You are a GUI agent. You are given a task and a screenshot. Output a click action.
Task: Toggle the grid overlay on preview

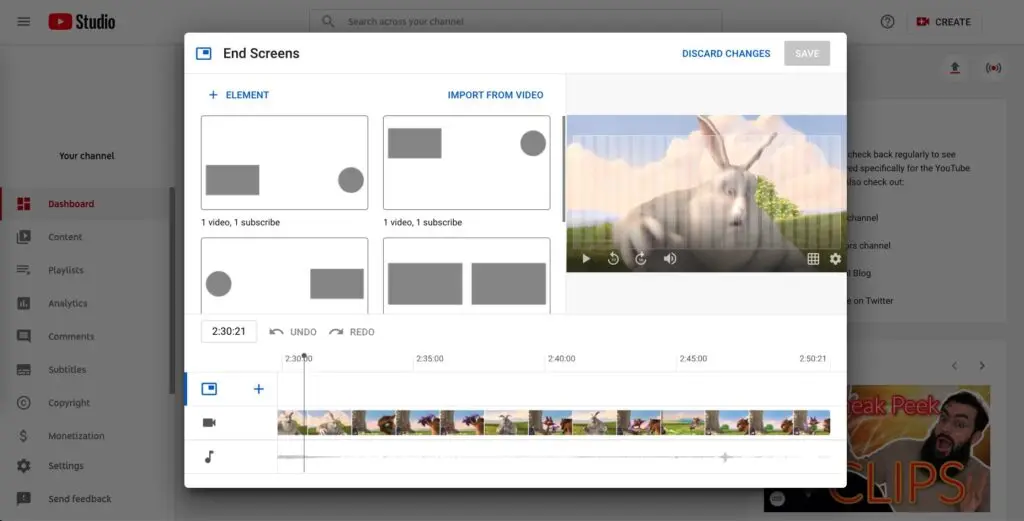[813, 259]
